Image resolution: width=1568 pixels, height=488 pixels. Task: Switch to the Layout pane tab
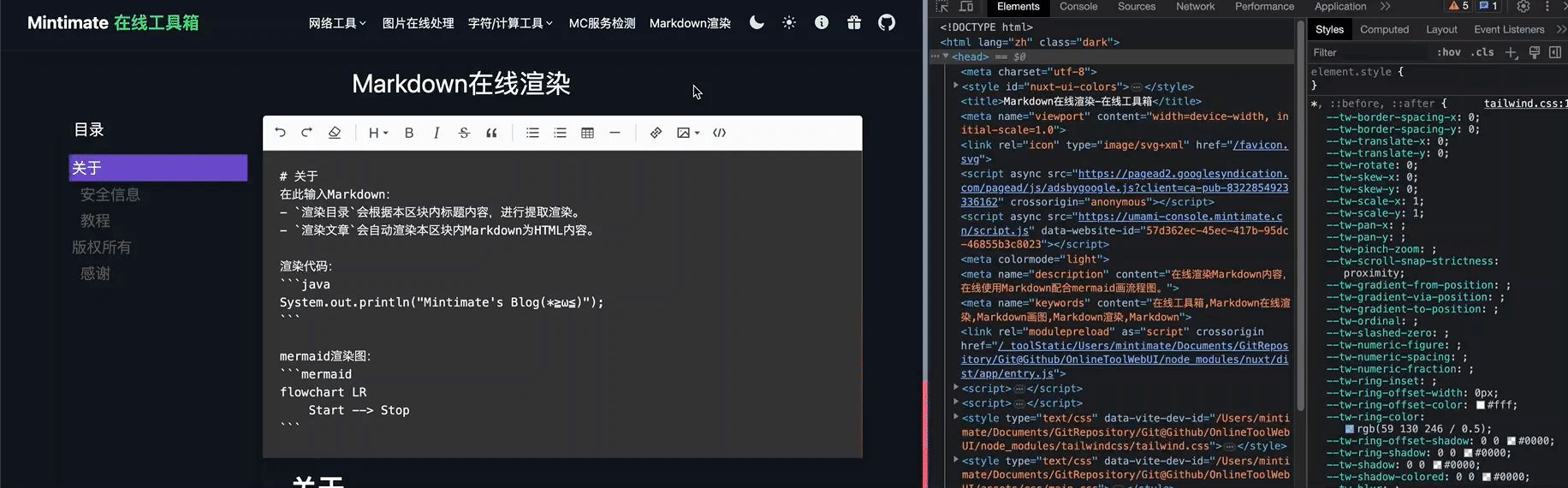(x=1441, y=29)
